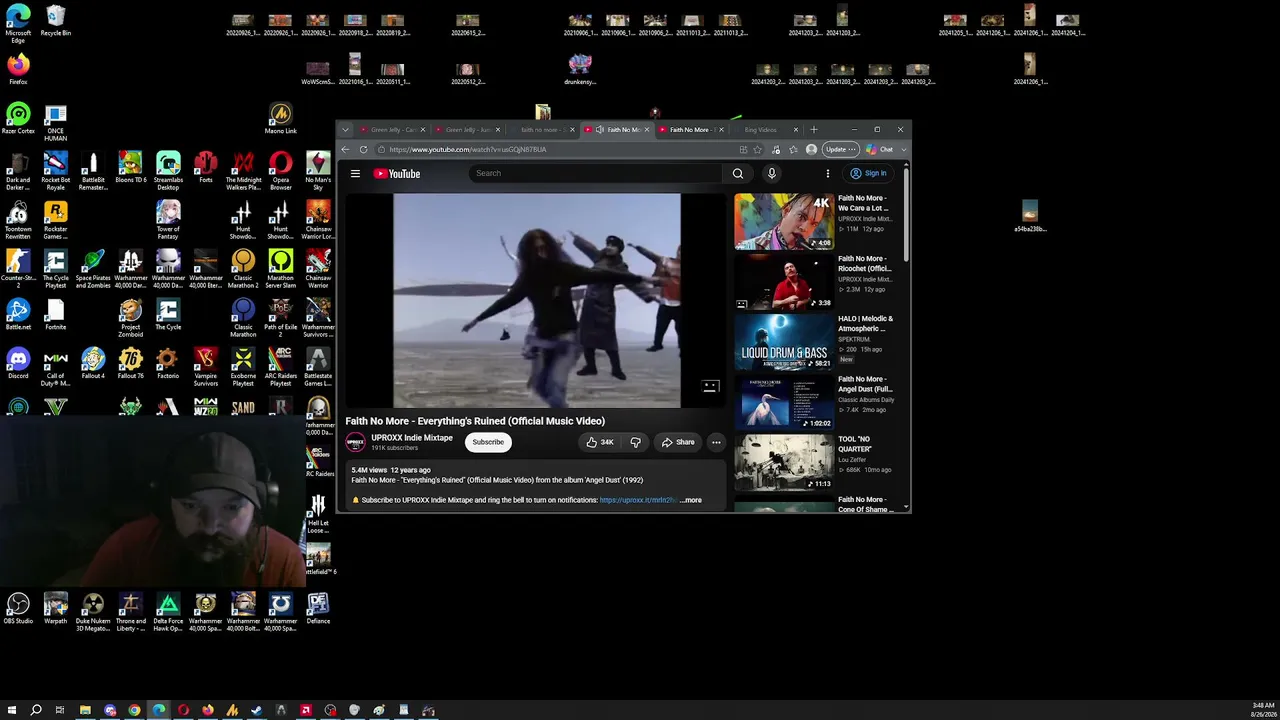The width and height of the screenshot is (1280, 720).
Task: Open Copilot Chat in Edge
Action: click(880, 150)
